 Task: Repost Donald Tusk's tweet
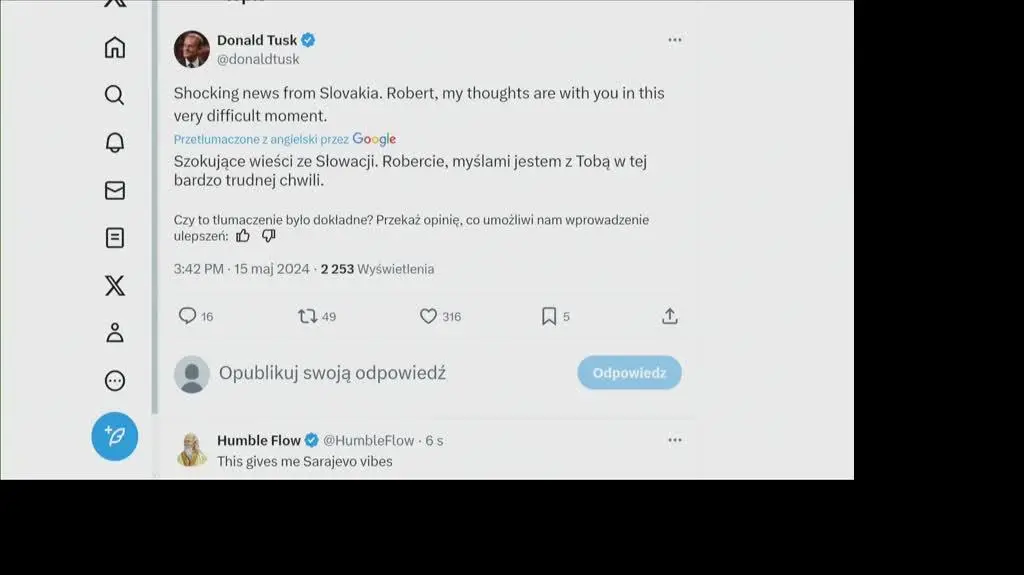(308, 316)
